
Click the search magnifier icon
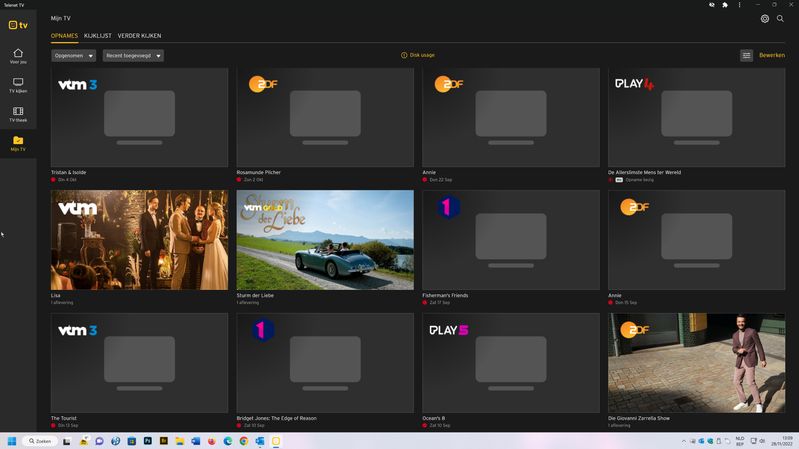coord(781,18)
